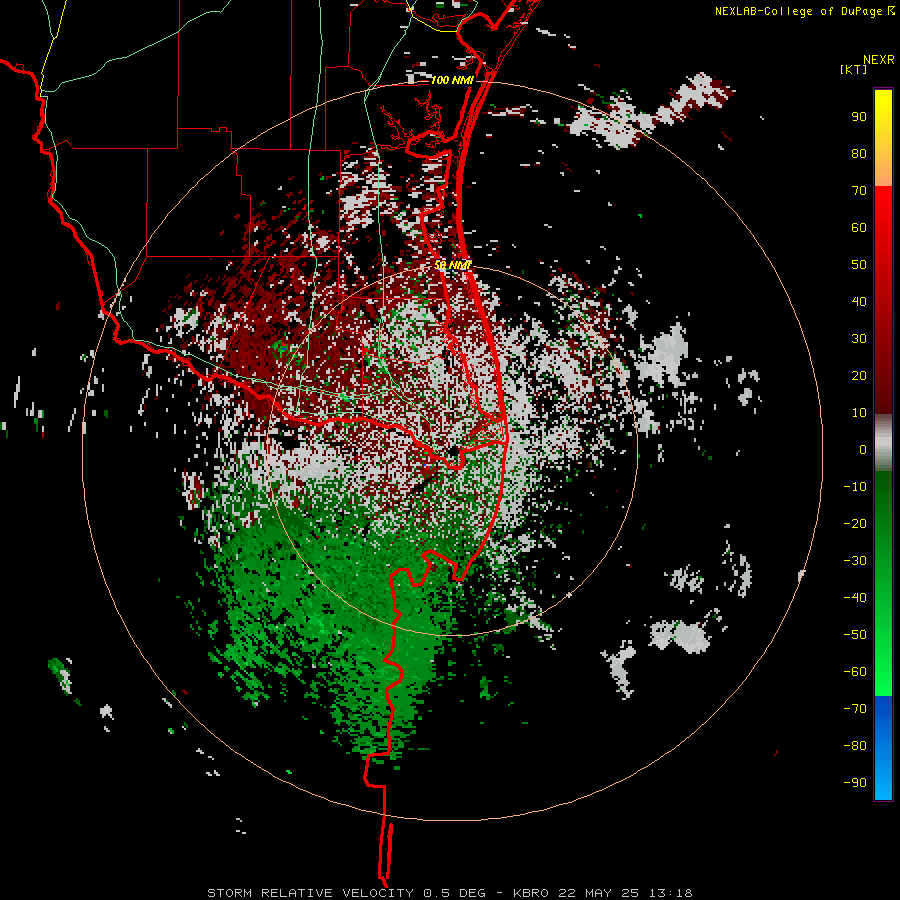Click the 70 value on velocity scale
900x900 pixels.
[x=859, y=191]
